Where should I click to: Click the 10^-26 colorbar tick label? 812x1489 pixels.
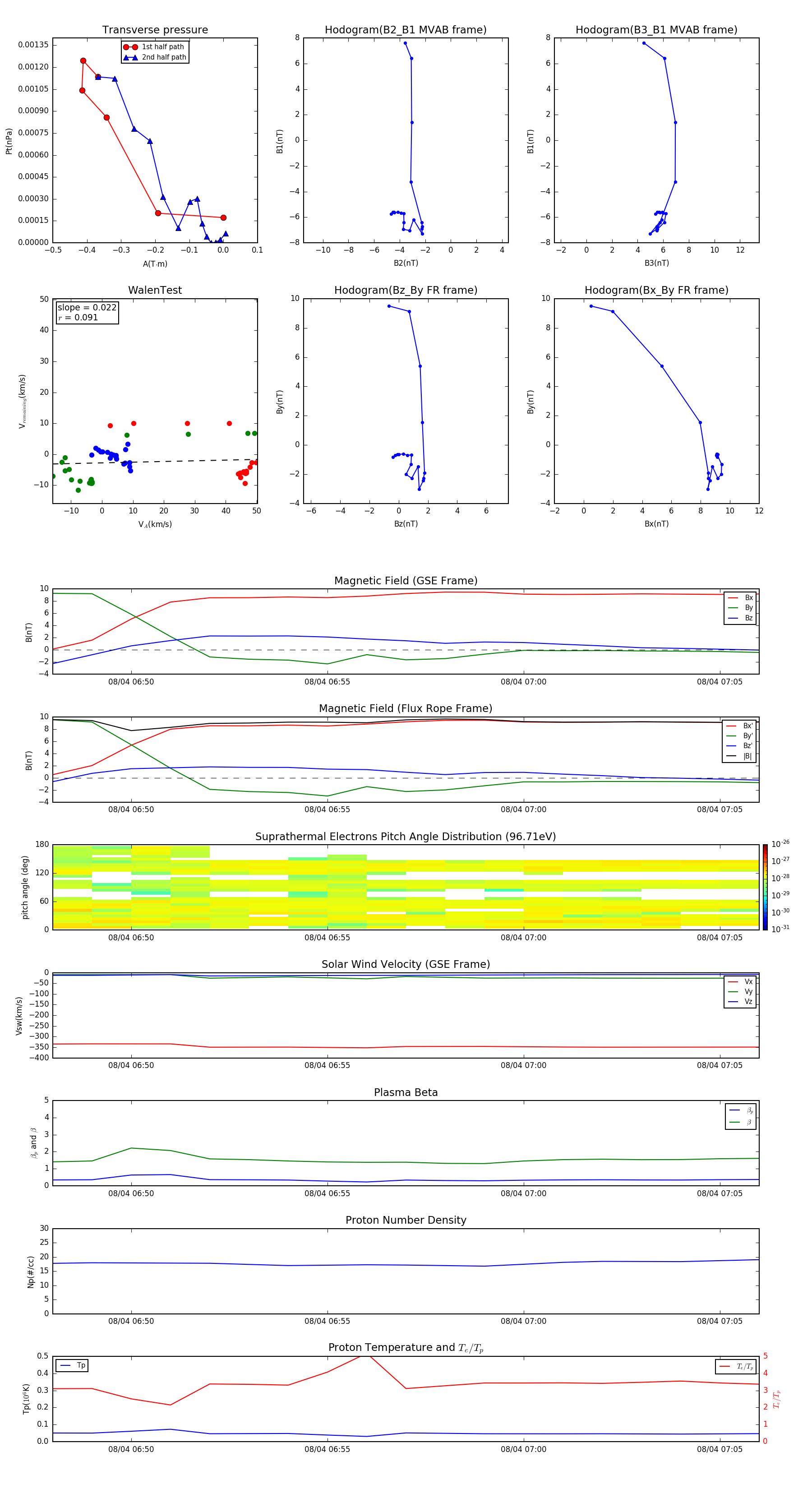click(x=780, y=844)
